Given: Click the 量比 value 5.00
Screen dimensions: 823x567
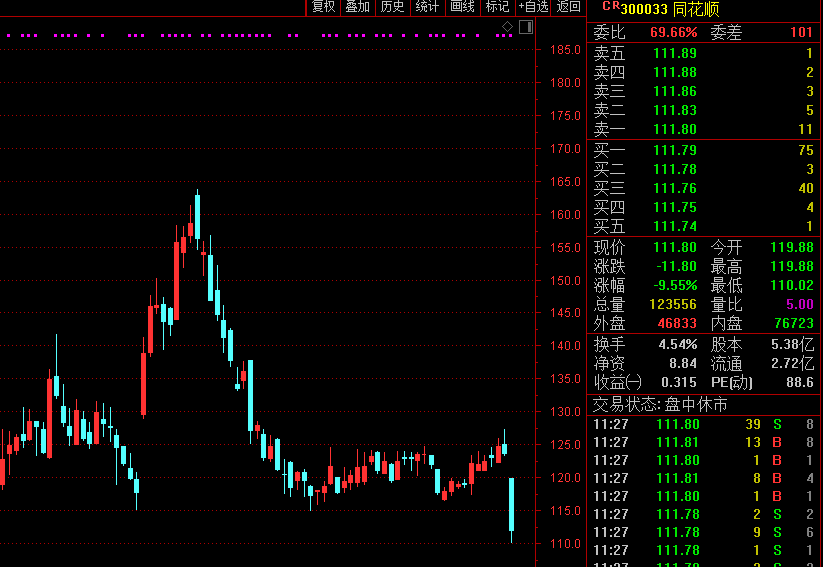Looking at the screenshot, I should pyautogui.click(x=800, y=304).
